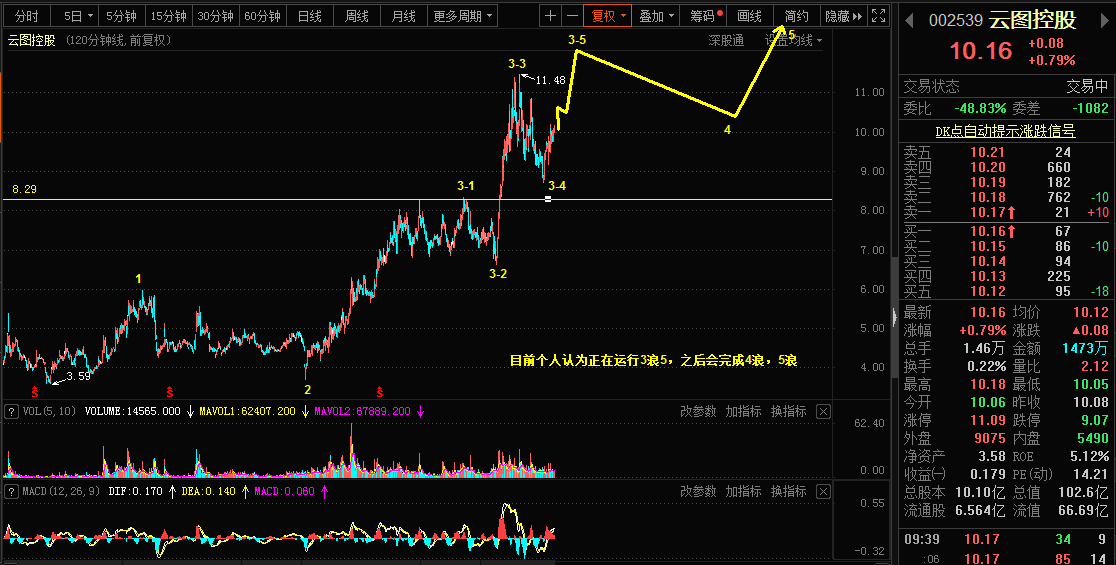Click 卖一 ask price 10.17
Screen dimensions: 1116x565
(x=988, y=212)
